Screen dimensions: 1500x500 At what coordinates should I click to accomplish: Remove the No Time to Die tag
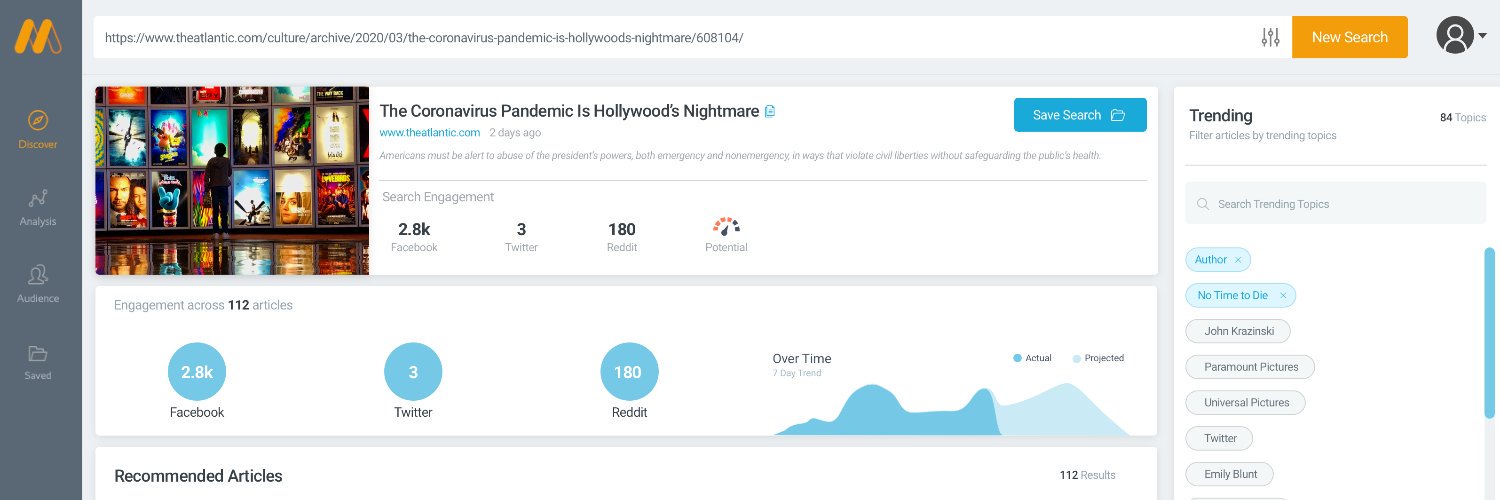(1283, 296)
